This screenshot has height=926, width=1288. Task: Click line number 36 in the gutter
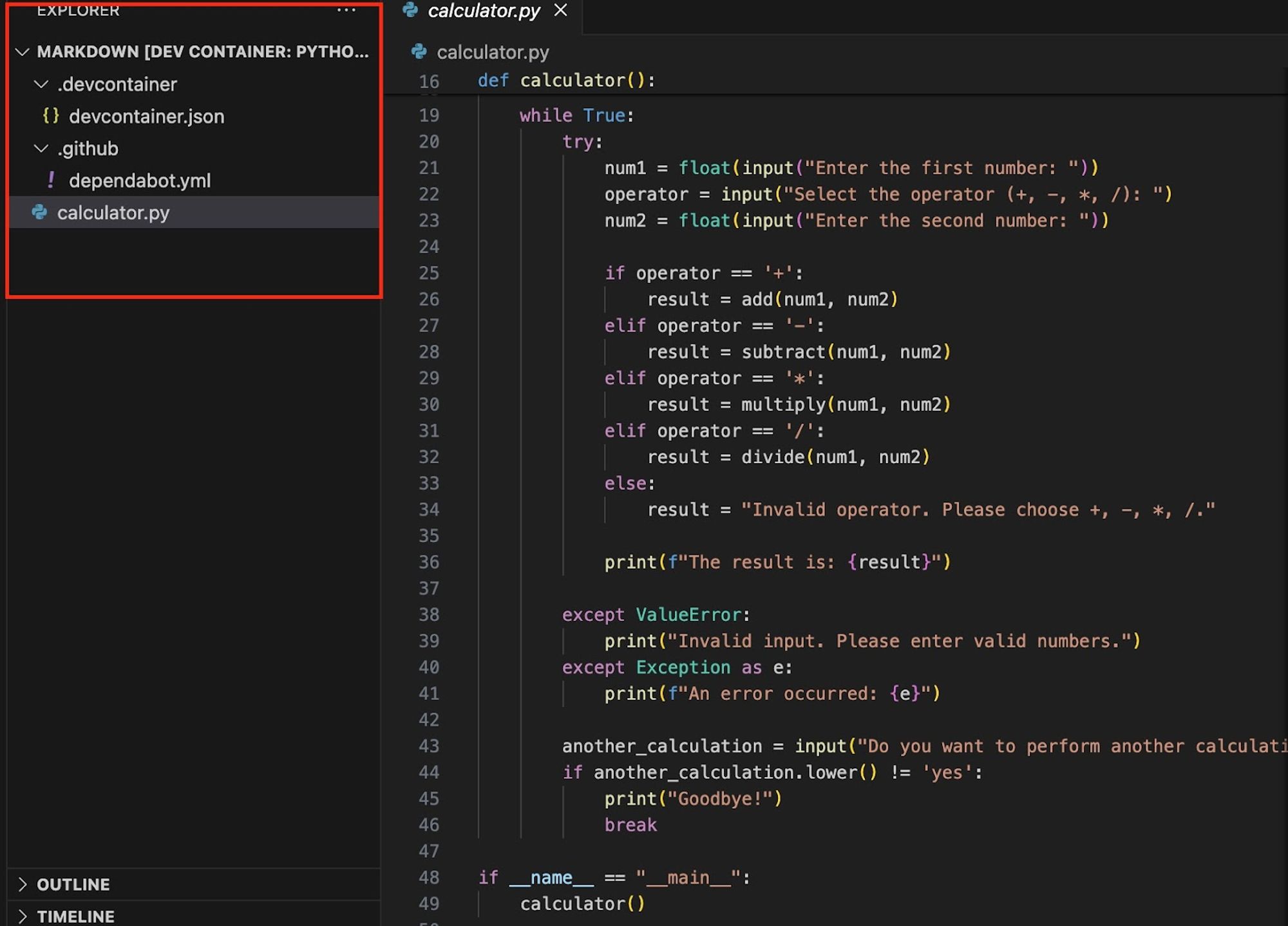429,562
